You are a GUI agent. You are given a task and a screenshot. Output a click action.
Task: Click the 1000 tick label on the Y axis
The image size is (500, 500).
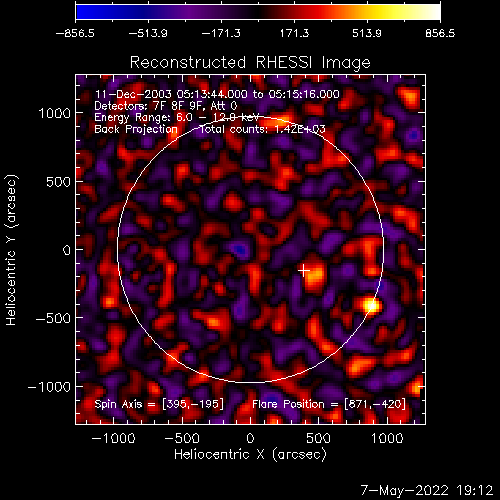click(x=55, y=113)
